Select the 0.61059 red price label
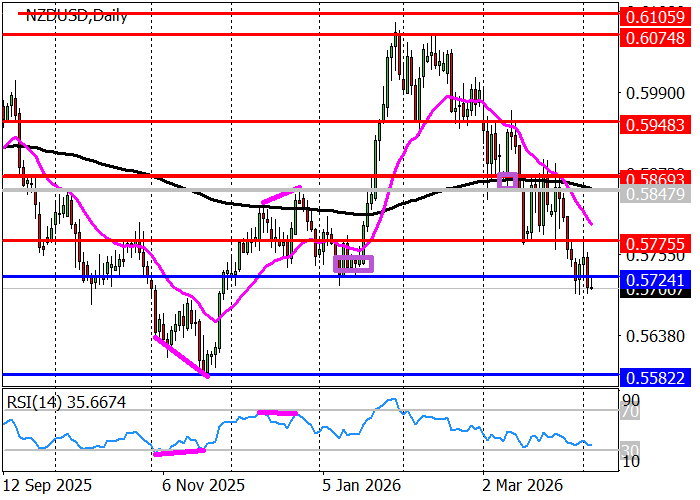This screenshot has width=700, height=500. (653, 17)
